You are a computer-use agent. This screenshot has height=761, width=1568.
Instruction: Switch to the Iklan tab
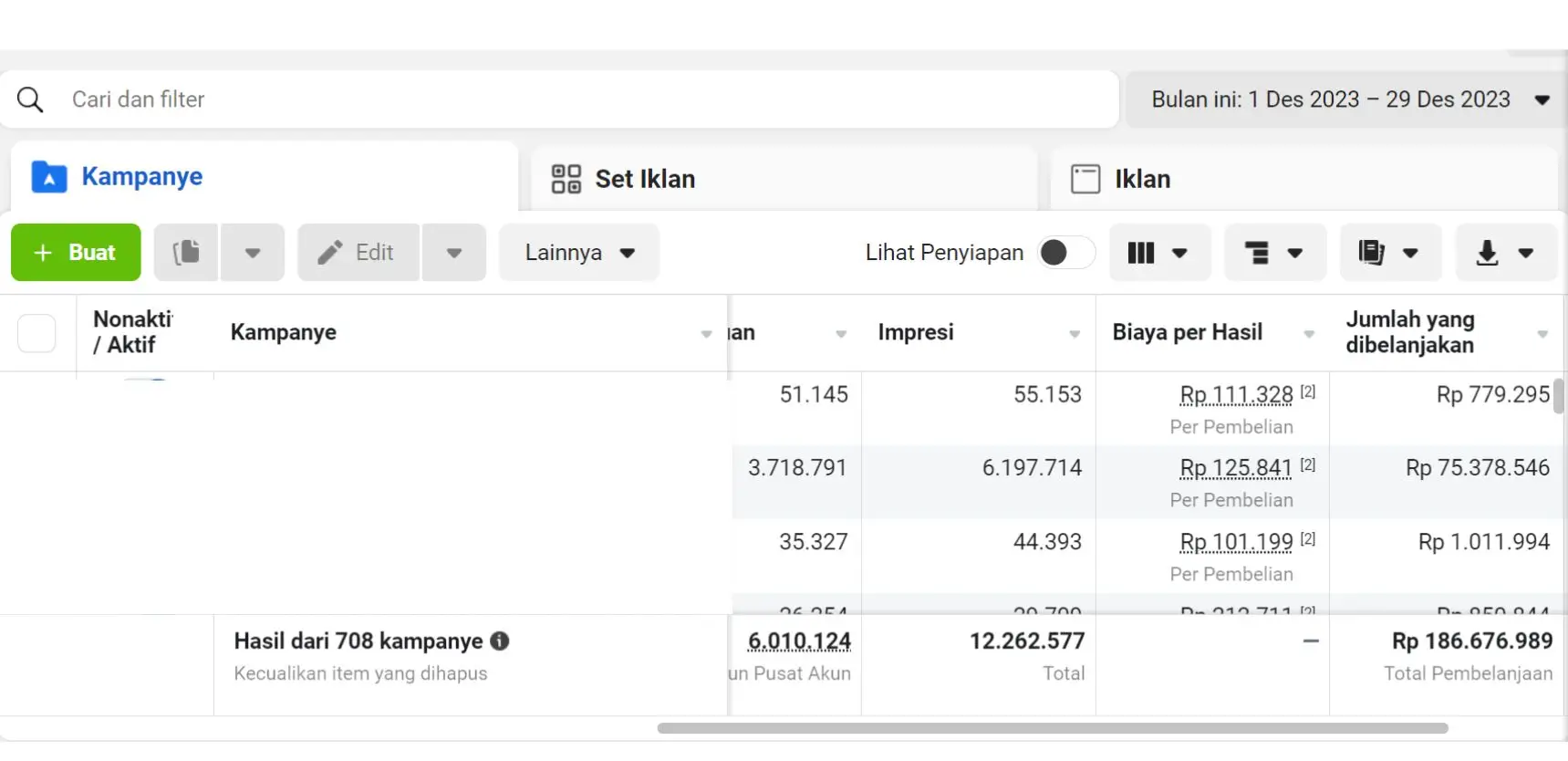point(1304,179)
